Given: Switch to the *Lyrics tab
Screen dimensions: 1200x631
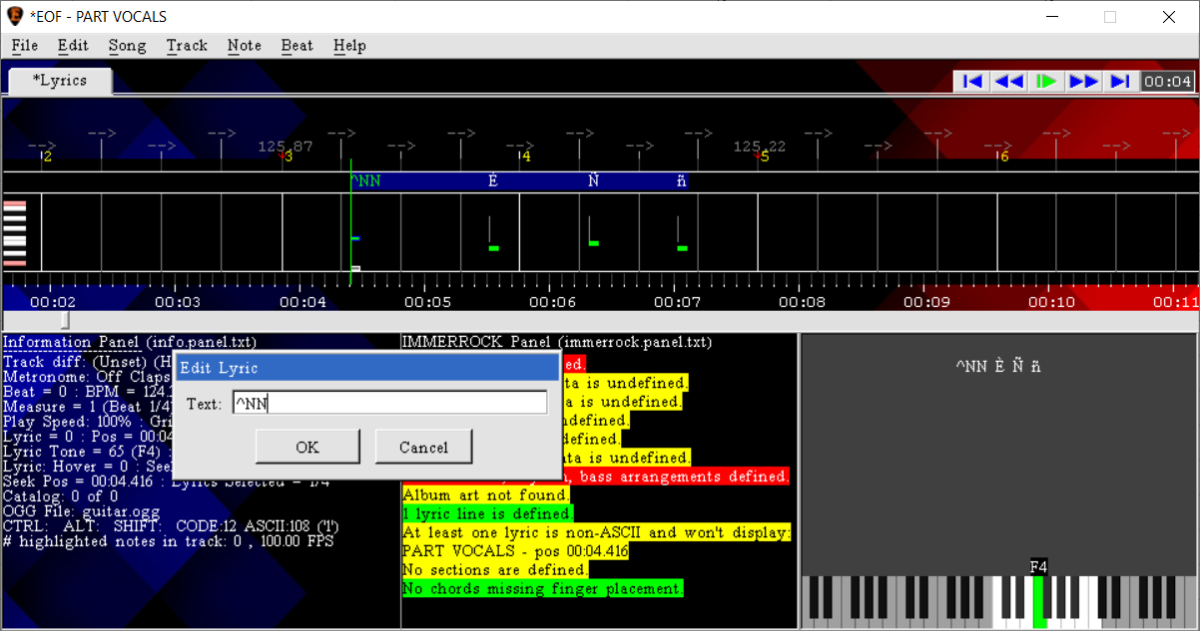Looking at the screenshot, I should tap(60, 81).
